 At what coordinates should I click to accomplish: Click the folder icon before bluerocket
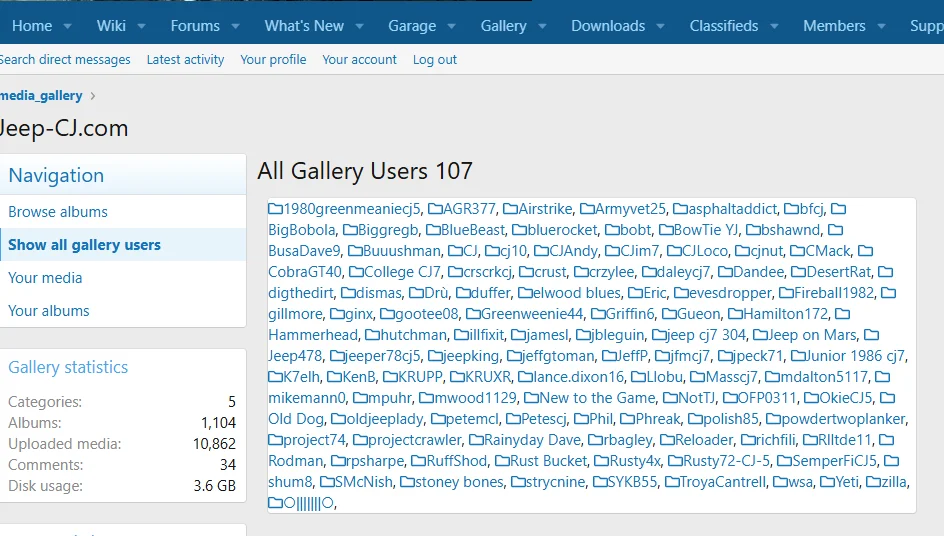coord(519,230)
